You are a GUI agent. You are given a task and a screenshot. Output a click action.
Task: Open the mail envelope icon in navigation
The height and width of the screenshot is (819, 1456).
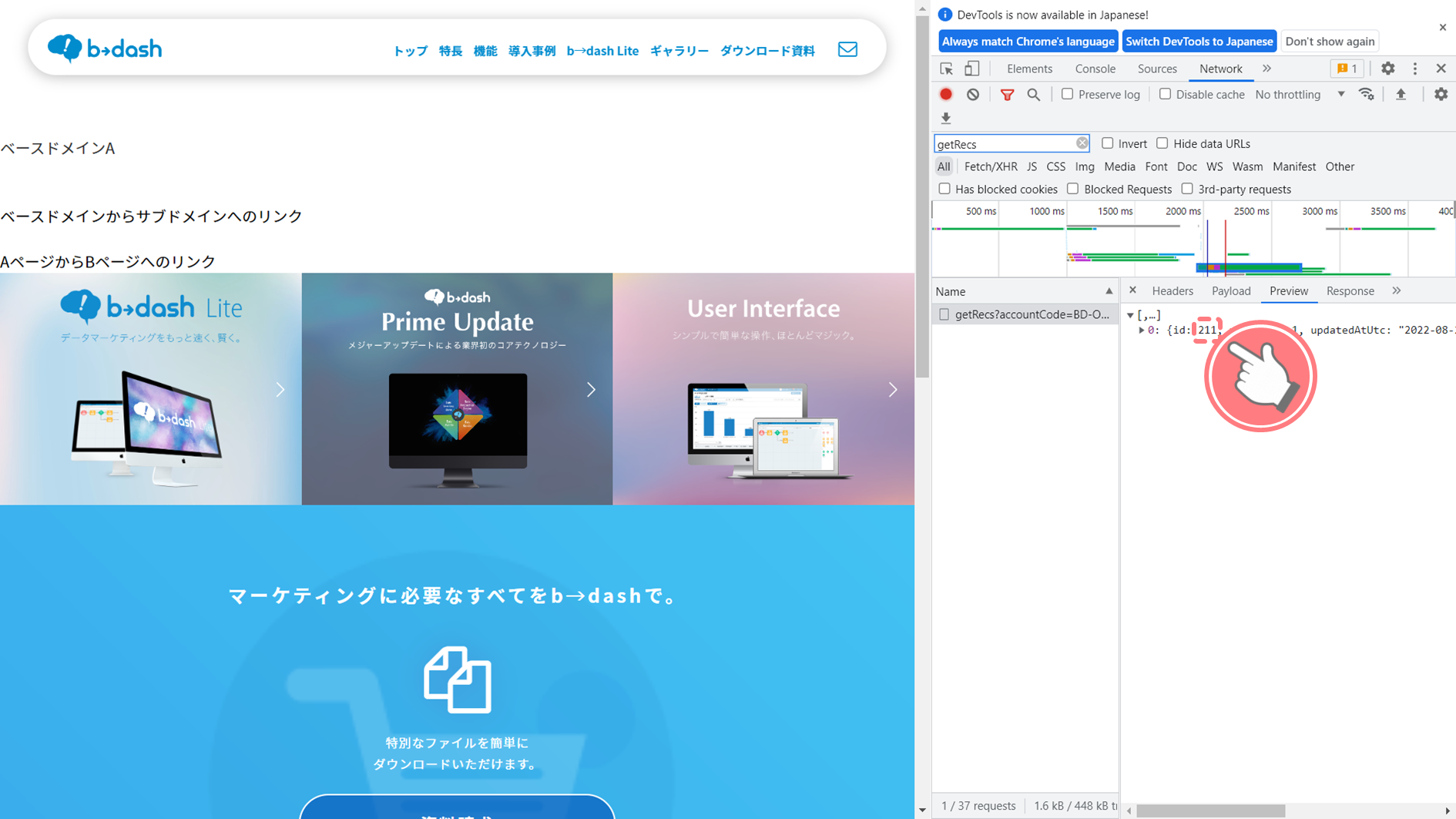pos(847,49)
